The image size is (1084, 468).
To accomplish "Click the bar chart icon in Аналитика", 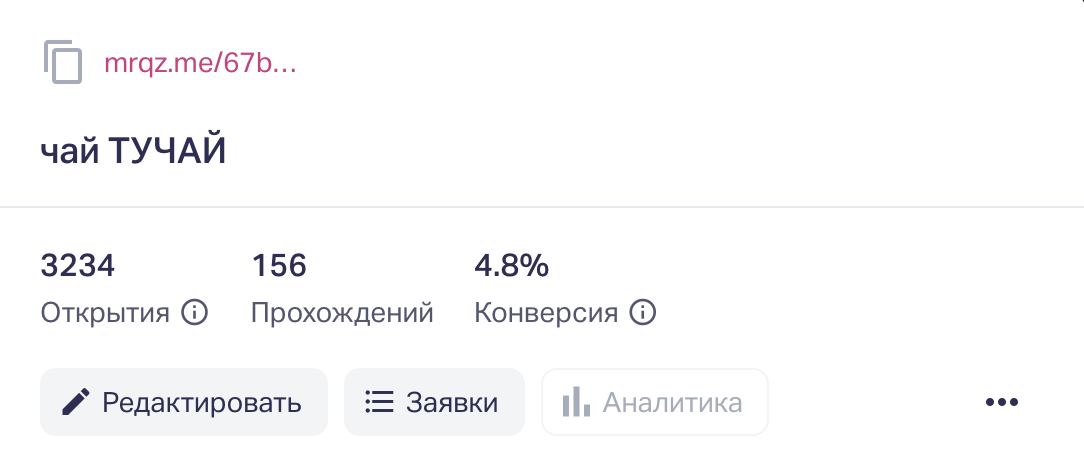I will (x=574, y=403).
